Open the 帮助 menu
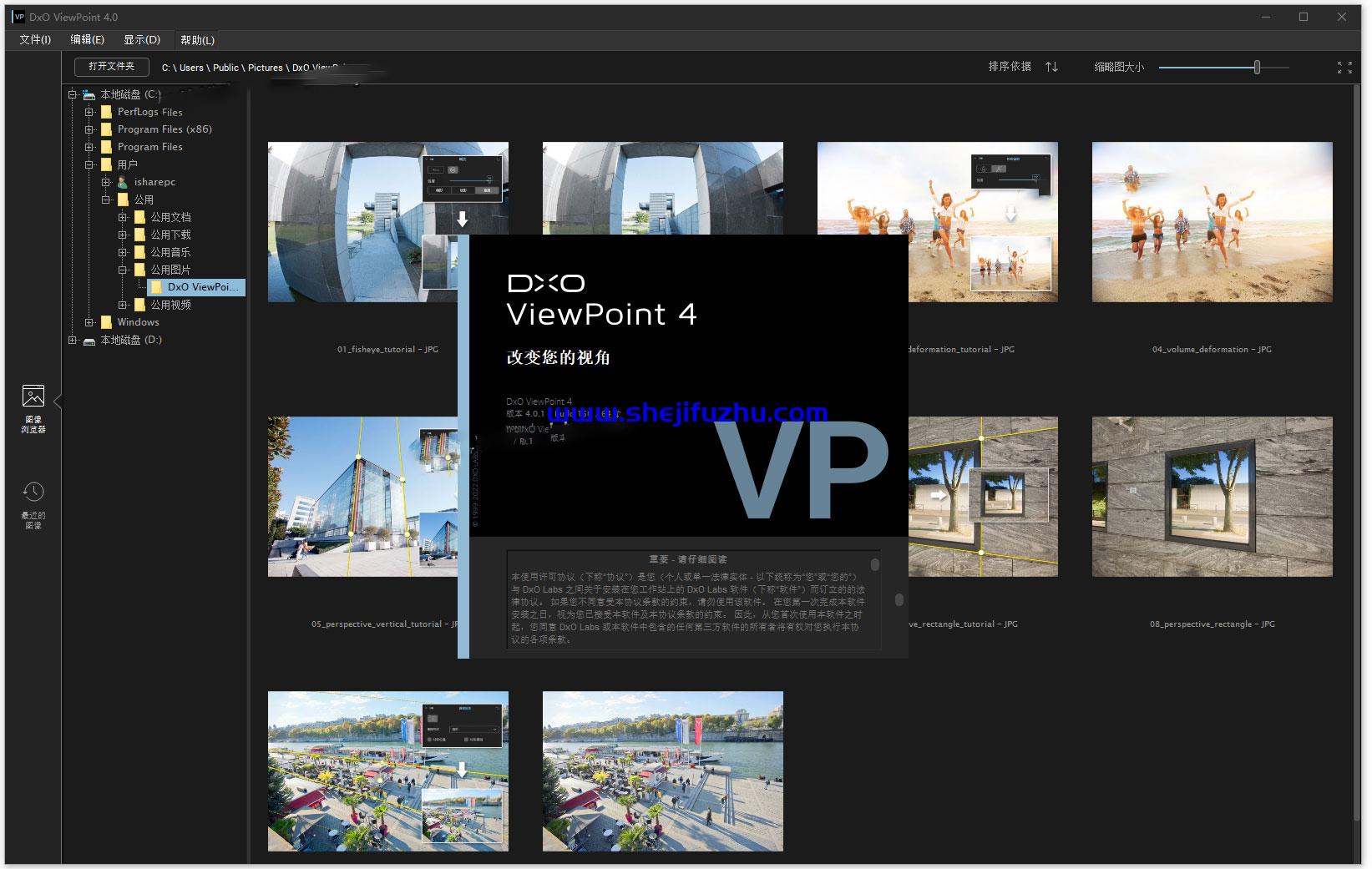Screen dimensions: 1372x869 tap(197, 39)
